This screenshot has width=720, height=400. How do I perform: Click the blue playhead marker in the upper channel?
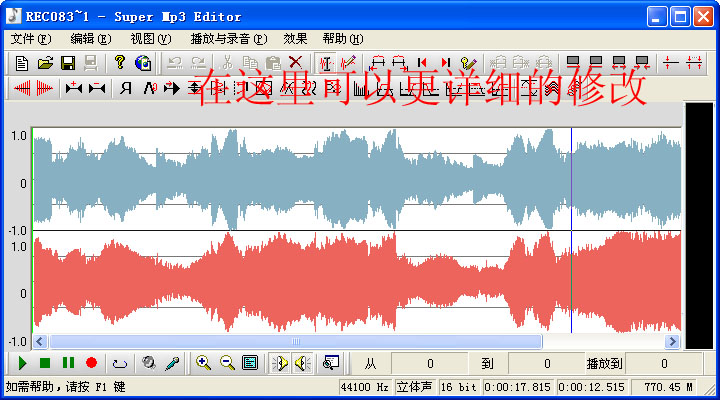pos(571,179)
